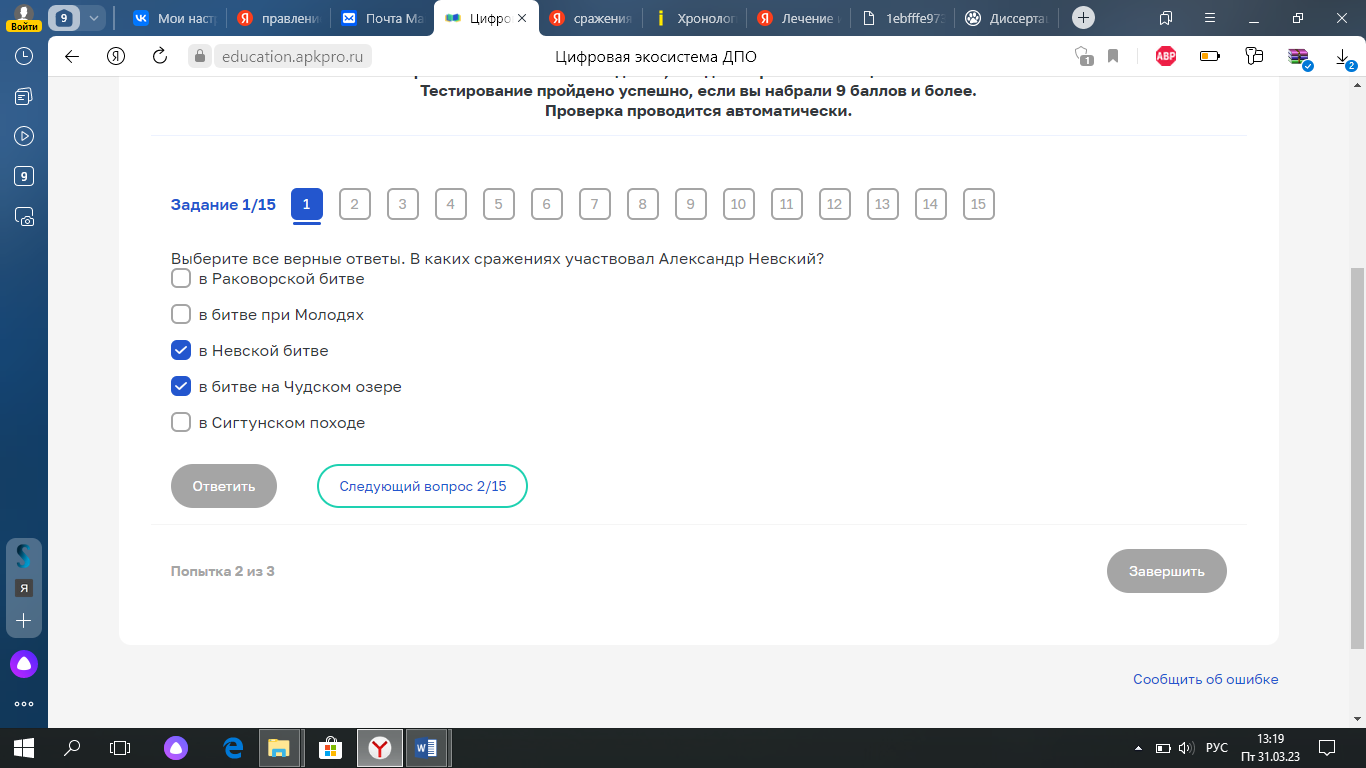Screen dimensions: 1366x768
Task: Check the Раковорская битва option
Action: coord(181,279)
